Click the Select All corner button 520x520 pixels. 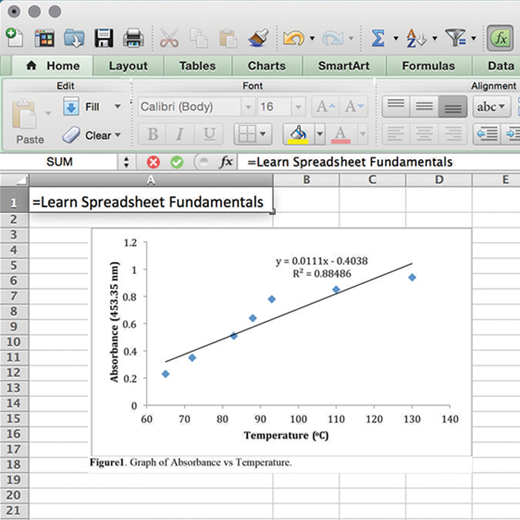pyautogui.click(x=14, y=180)
